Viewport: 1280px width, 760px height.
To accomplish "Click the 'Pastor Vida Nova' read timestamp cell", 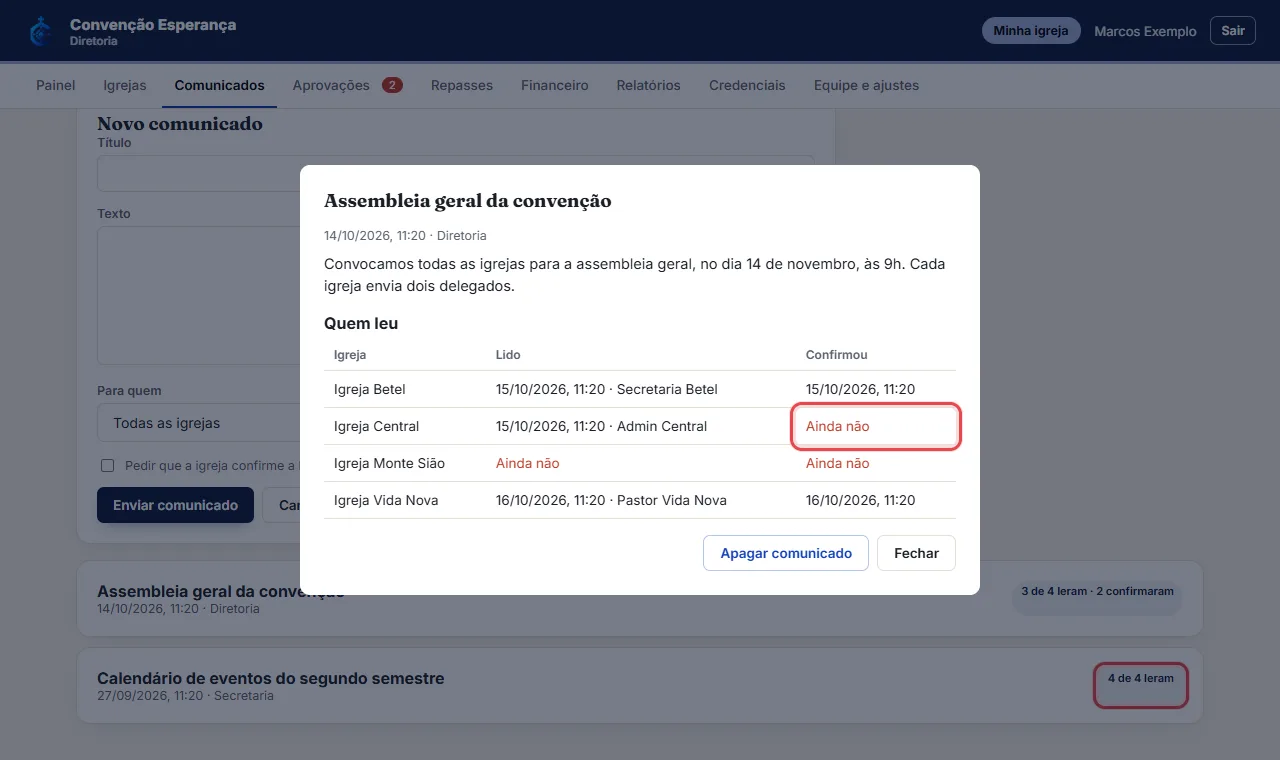I will (x=641, y=500).
